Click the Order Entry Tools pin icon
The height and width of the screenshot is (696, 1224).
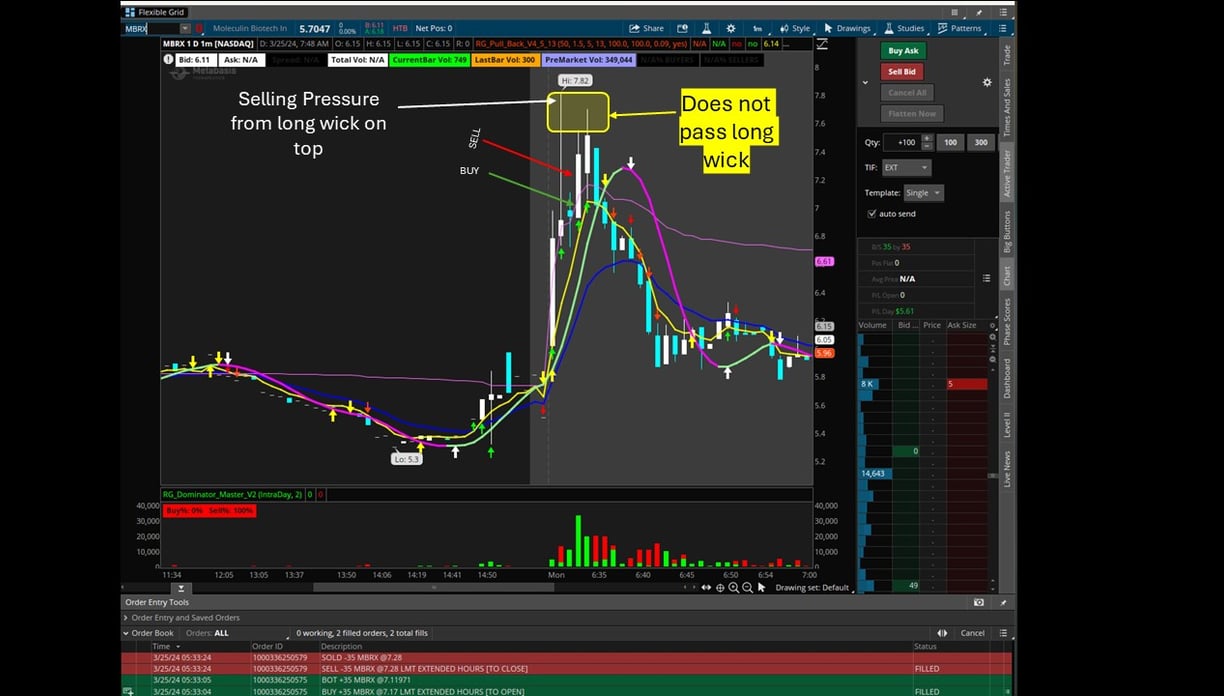click(1003, 603)
